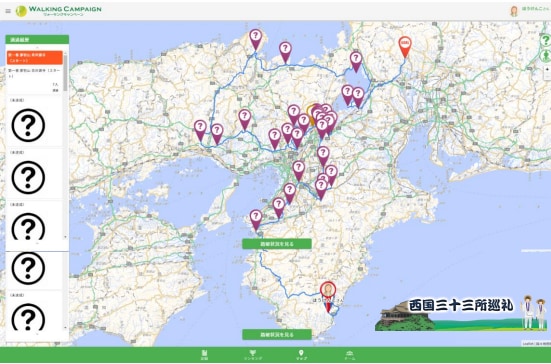Open the user avatar in the header
Screen dimensions: 551x364
[514, 11]
